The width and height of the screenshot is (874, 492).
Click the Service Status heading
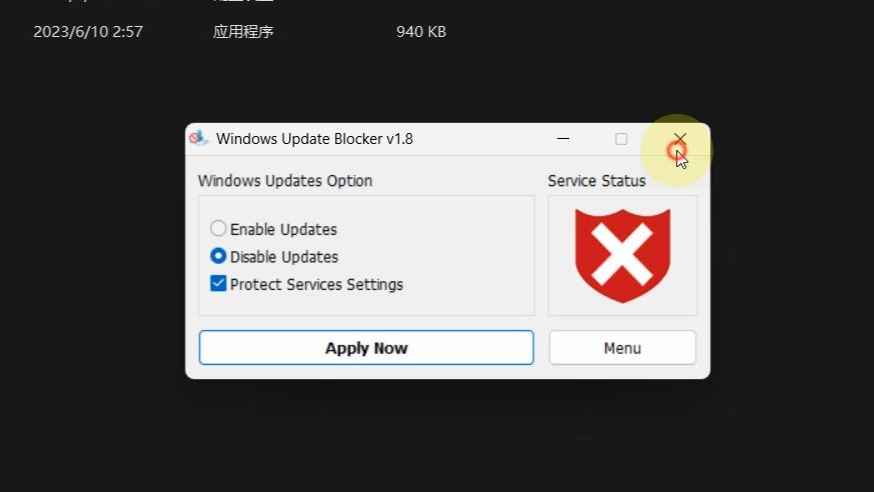pos(596,181)
